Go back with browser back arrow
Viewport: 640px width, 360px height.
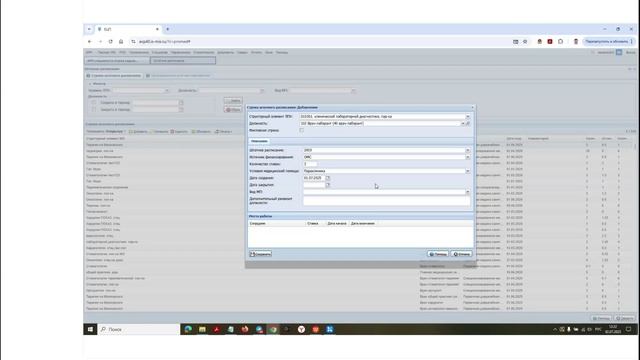pyautogui.click(x=89, y=42)
